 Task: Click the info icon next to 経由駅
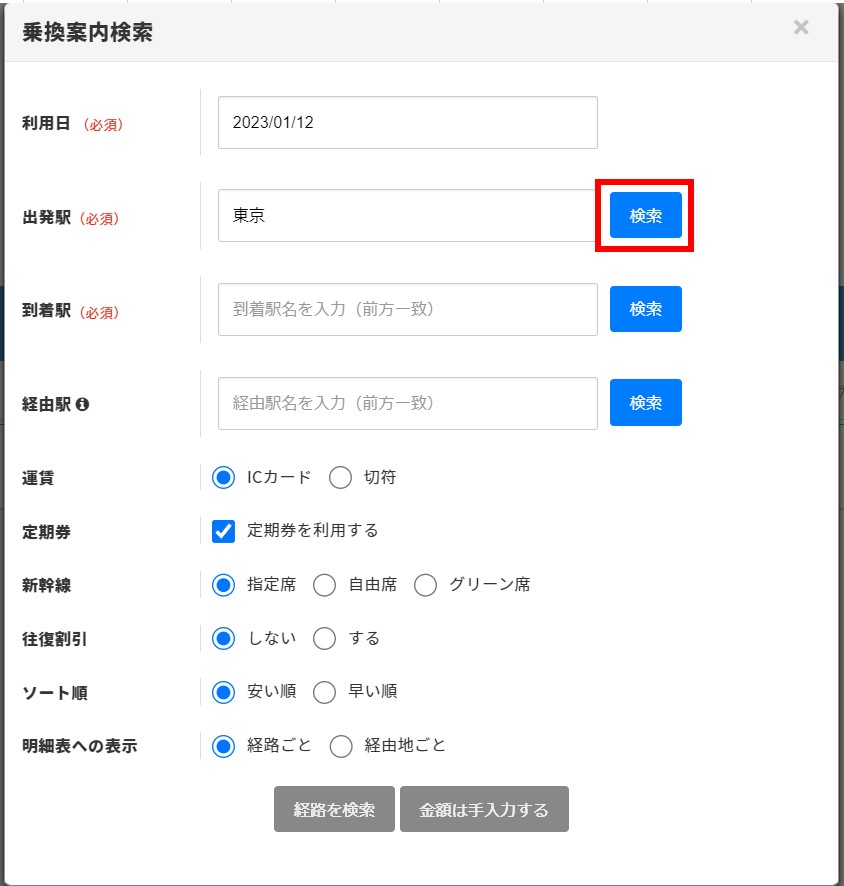click(x=83, y=405)
